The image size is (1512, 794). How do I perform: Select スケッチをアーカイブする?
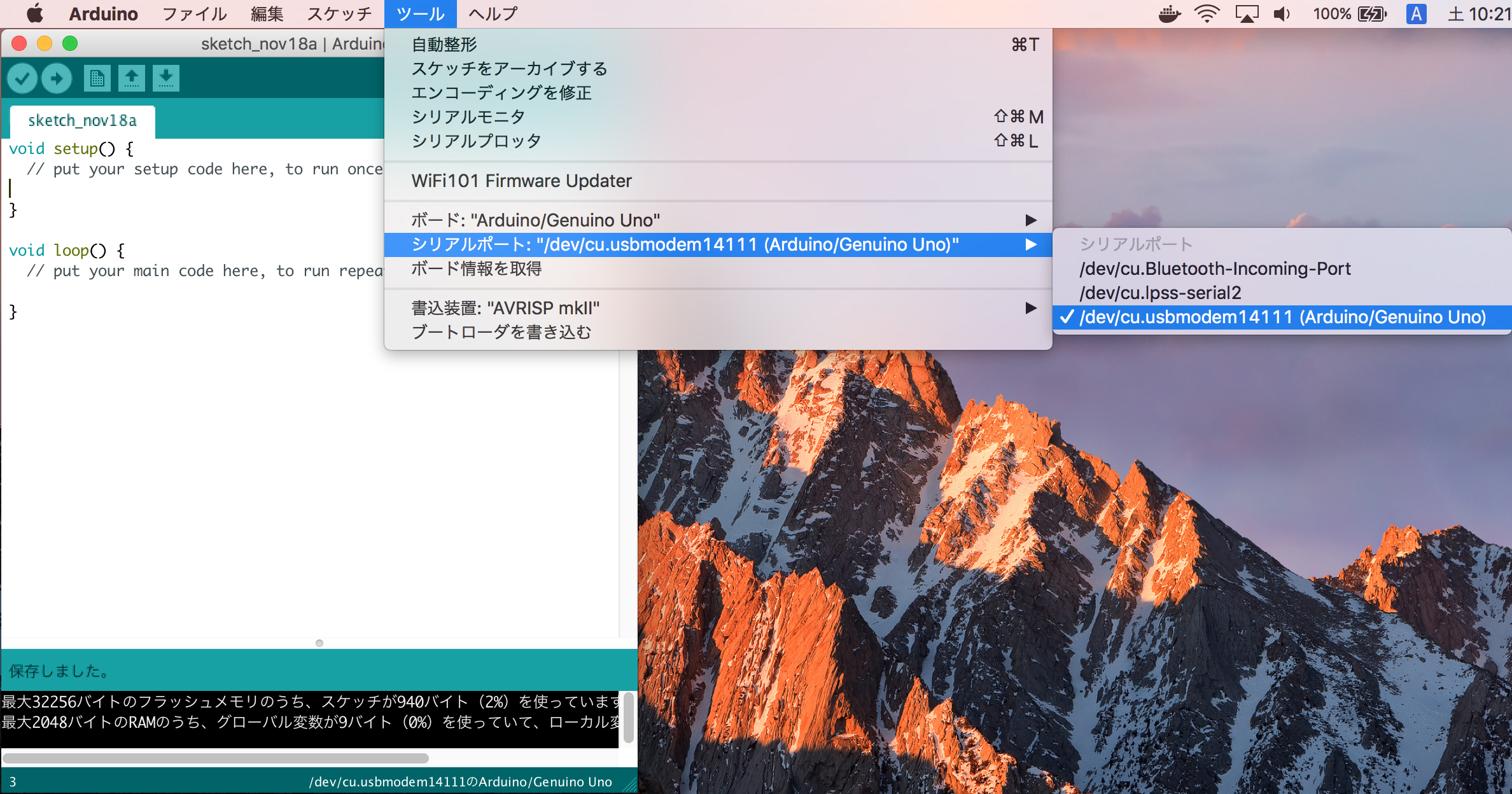[x=718, y=69]
